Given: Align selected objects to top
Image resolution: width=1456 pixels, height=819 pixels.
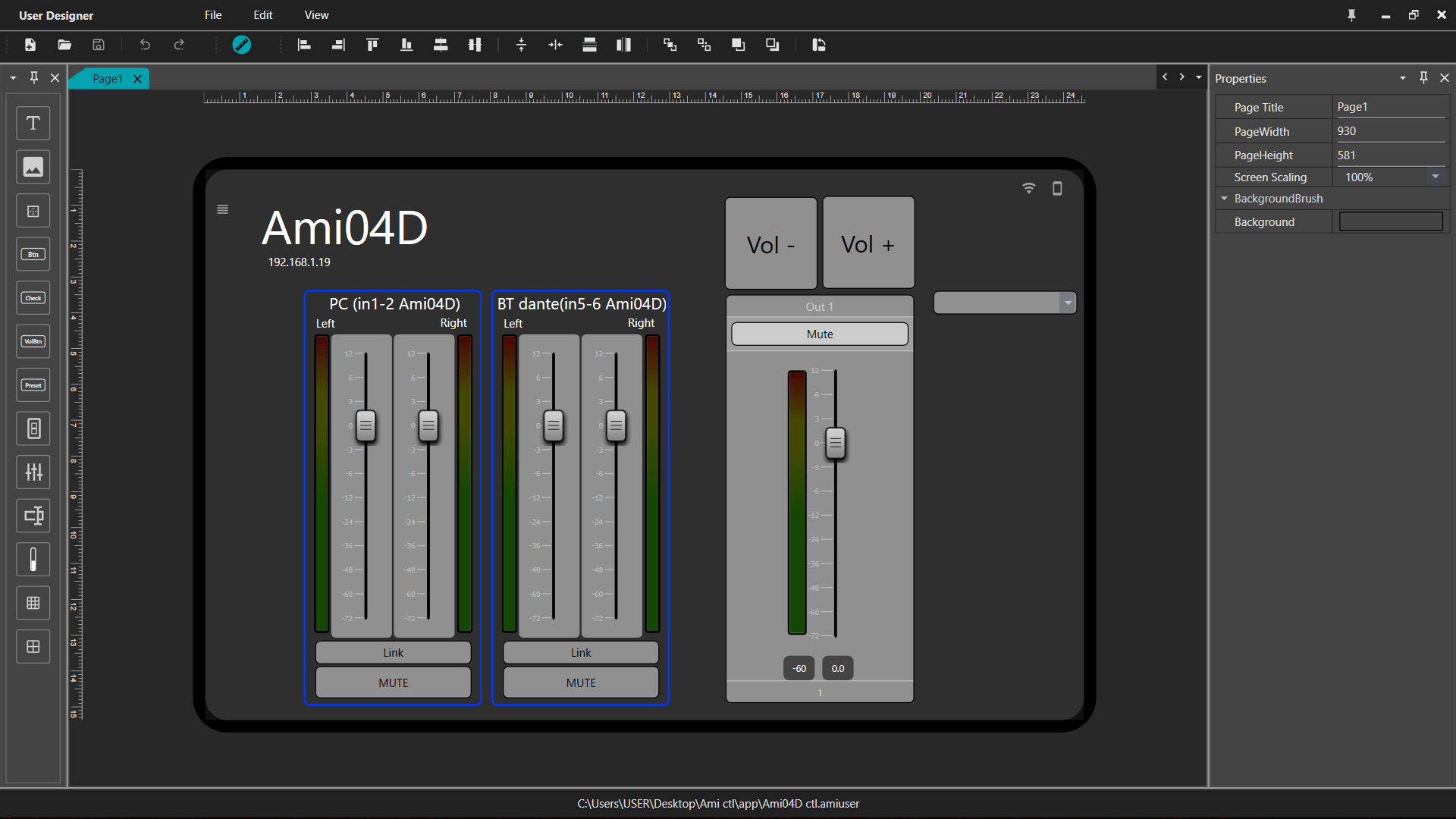Looking at the screenshot, I should click(372, 45).
